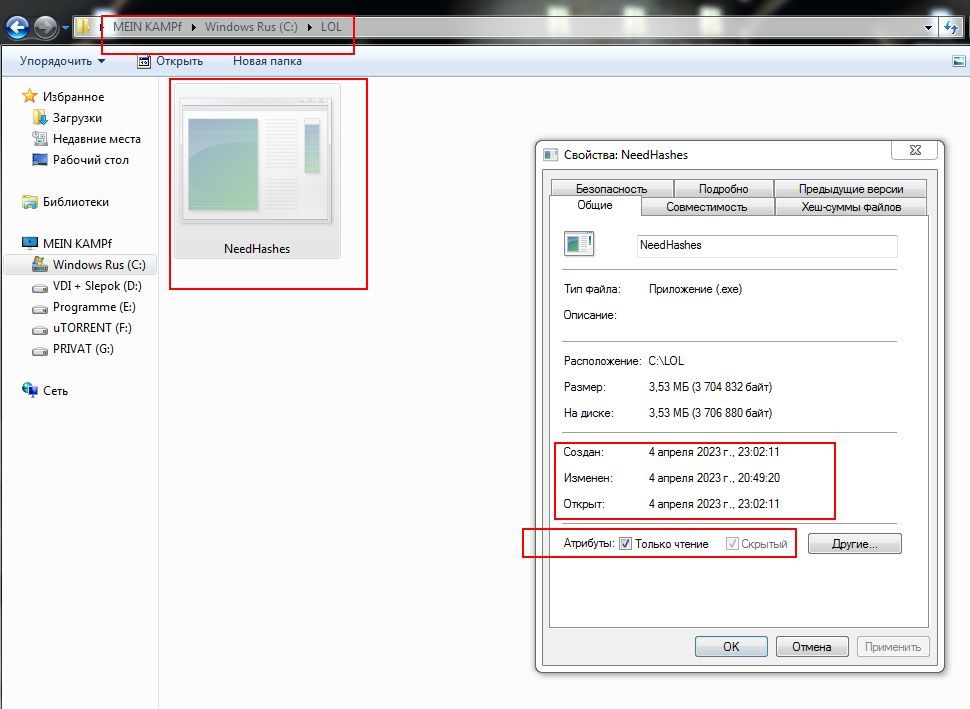Image resolution: width=970 pixels, height=709 pixels.
Task: Switch to the Безопасность tab
Action: [x=611, y=189]
